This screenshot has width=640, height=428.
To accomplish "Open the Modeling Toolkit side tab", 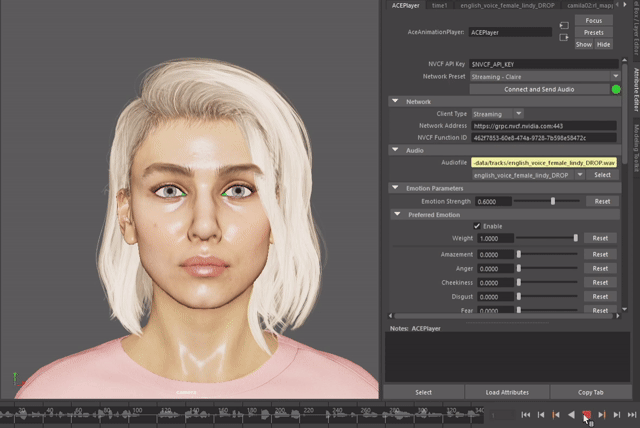I will 636,148.
